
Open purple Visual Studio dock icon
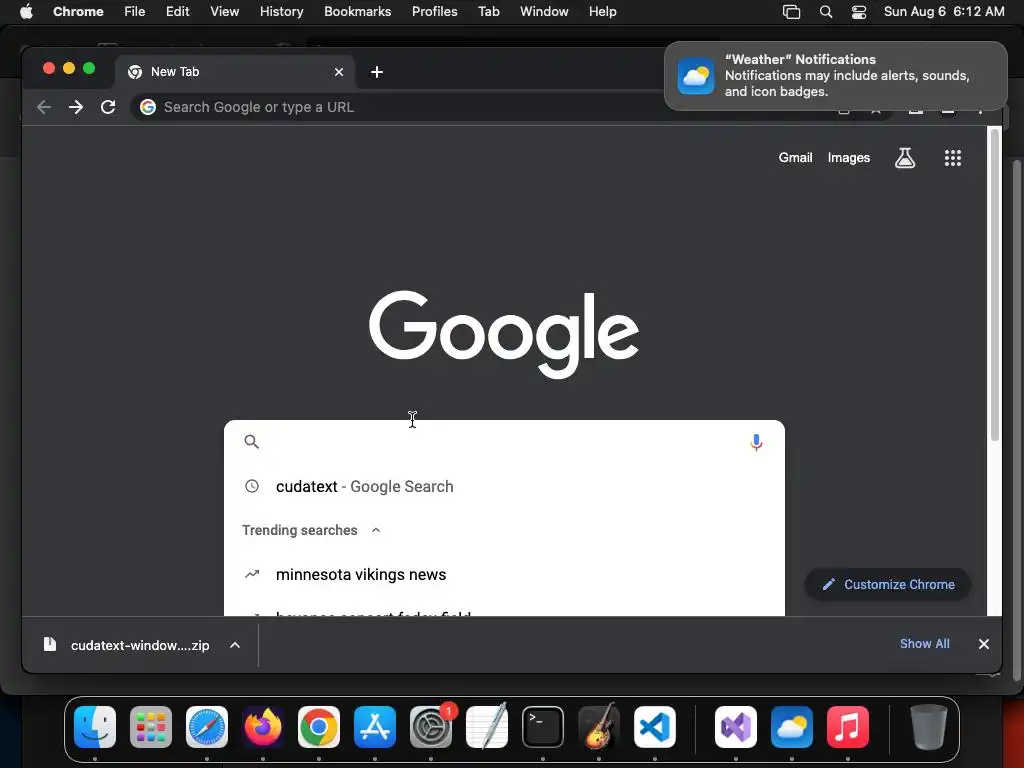click(x=736, y=727)
